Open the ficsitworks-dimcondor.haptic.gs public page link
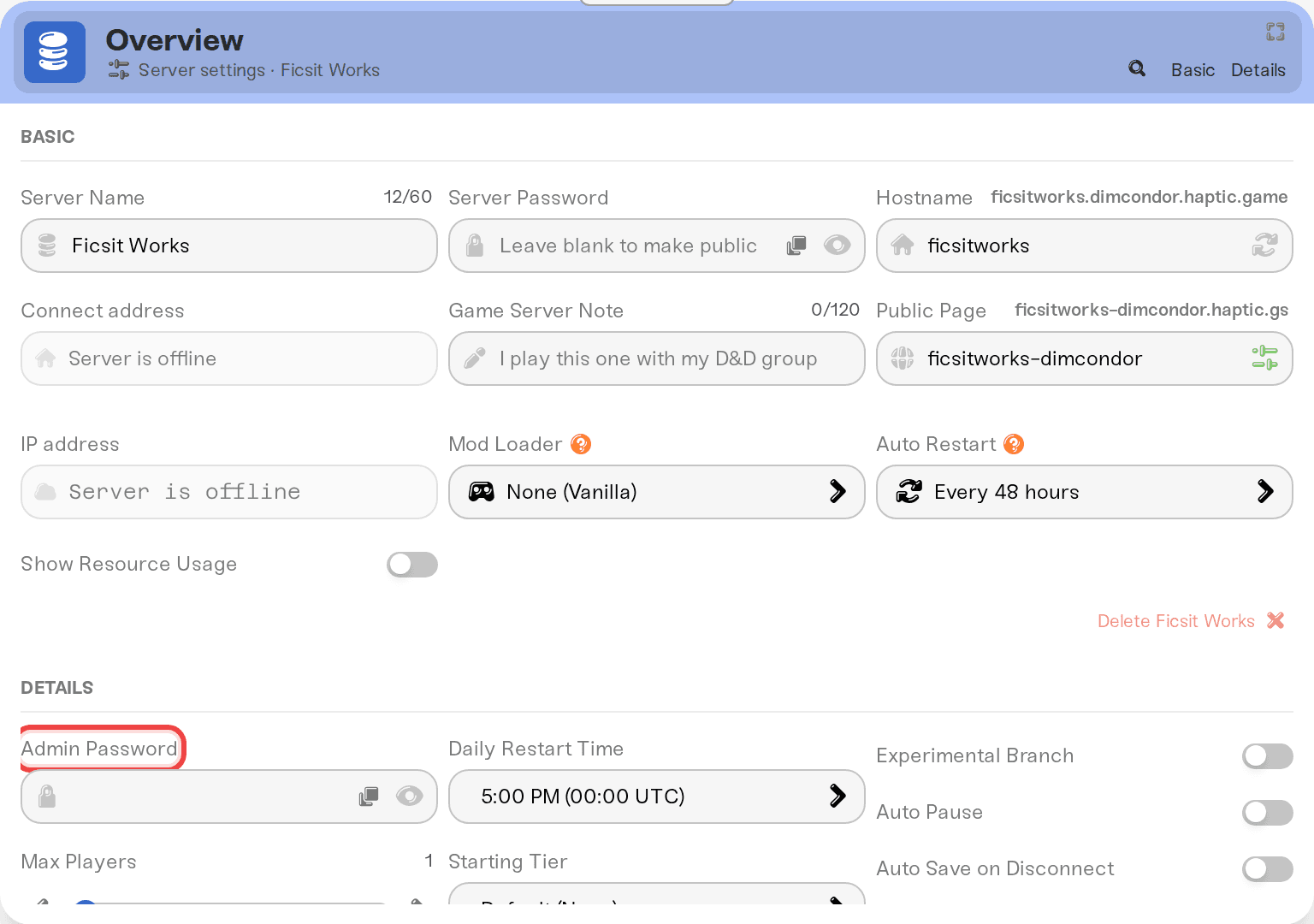 (1151, 310)
